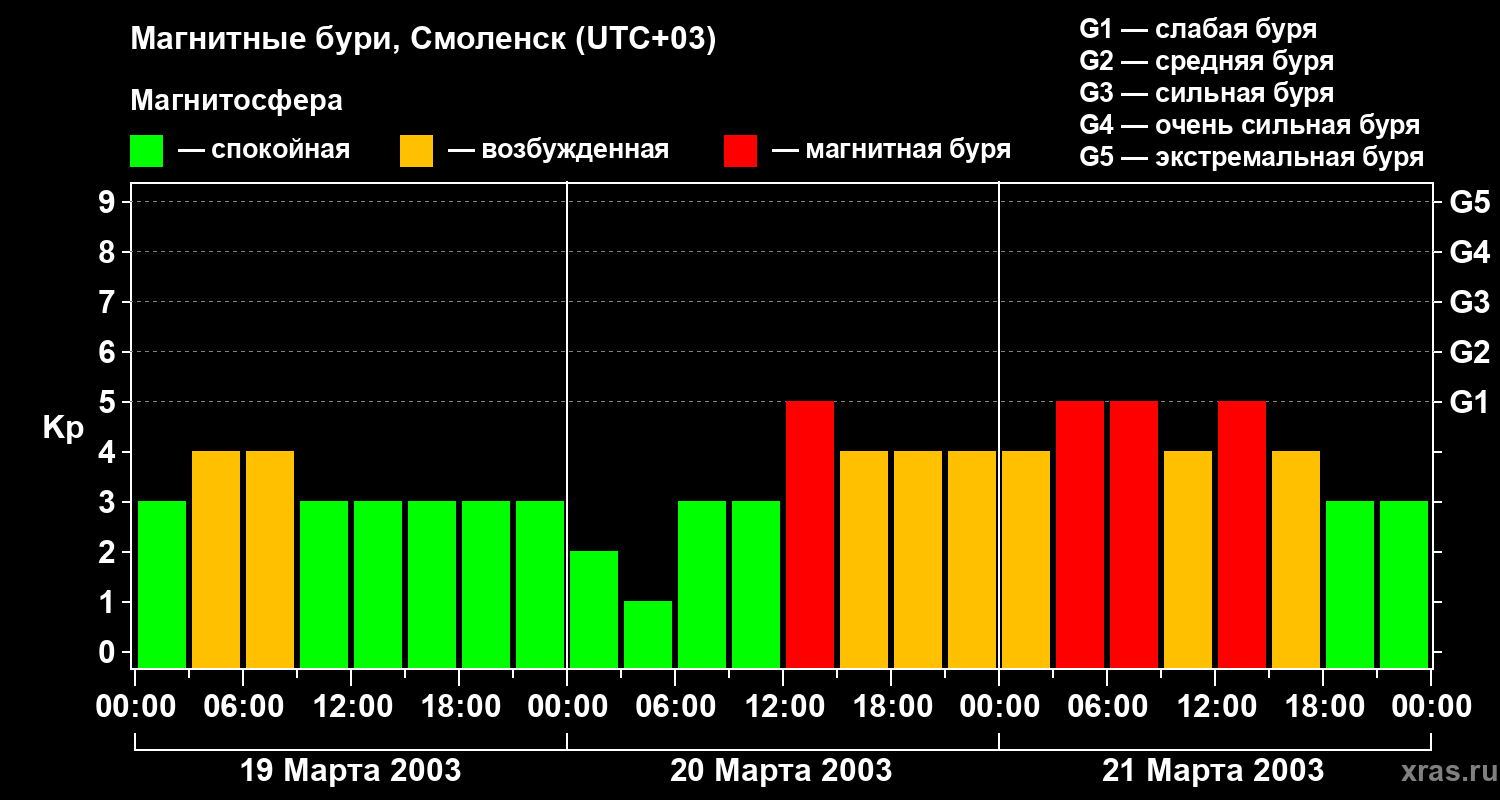Click the G1 label on right axis
The image size is (1500, 800).
1469,403
